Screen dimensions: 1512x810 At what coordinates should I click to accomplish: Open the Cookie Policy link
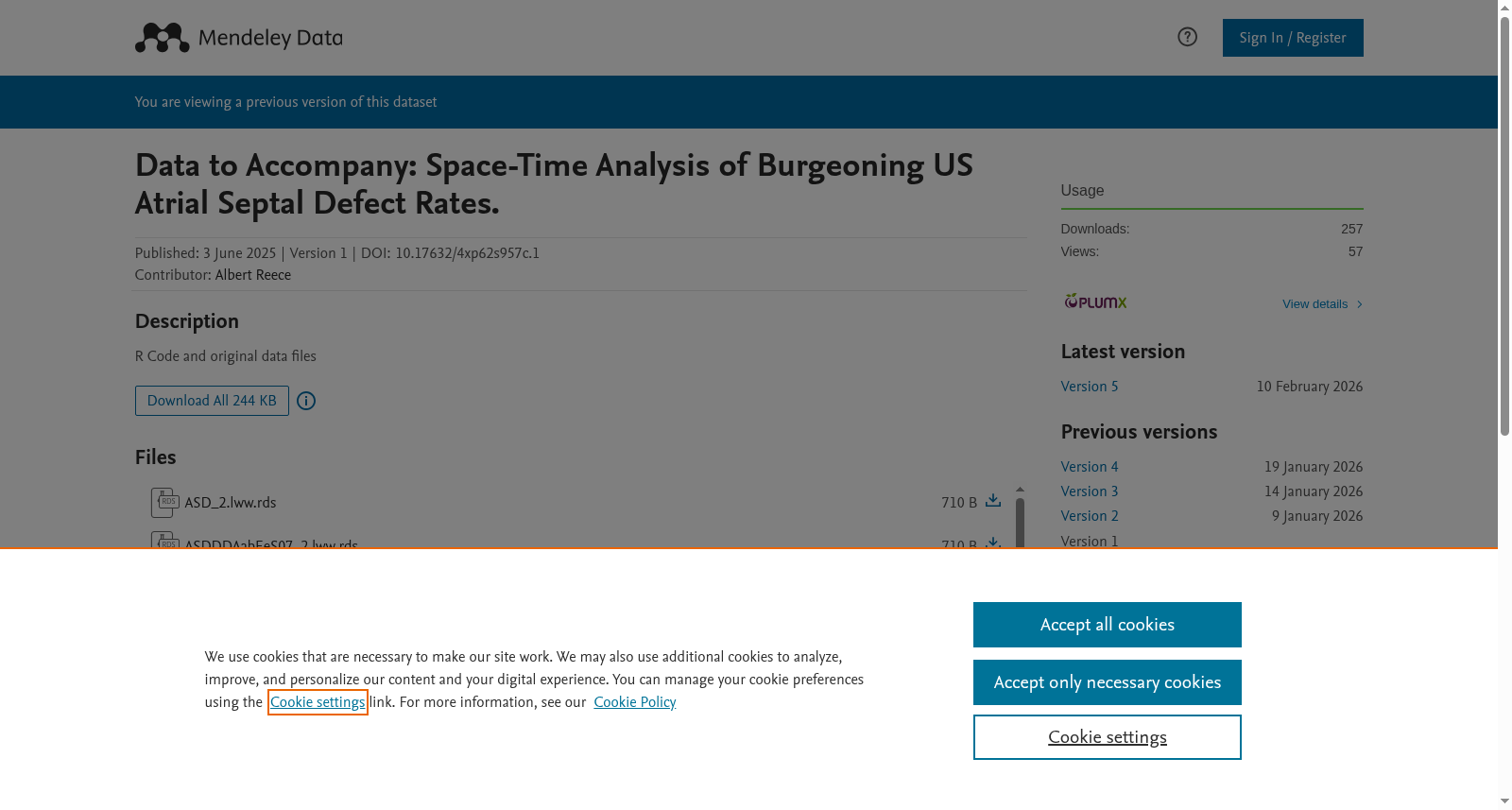pyautogui.click(x=635, y=702)
